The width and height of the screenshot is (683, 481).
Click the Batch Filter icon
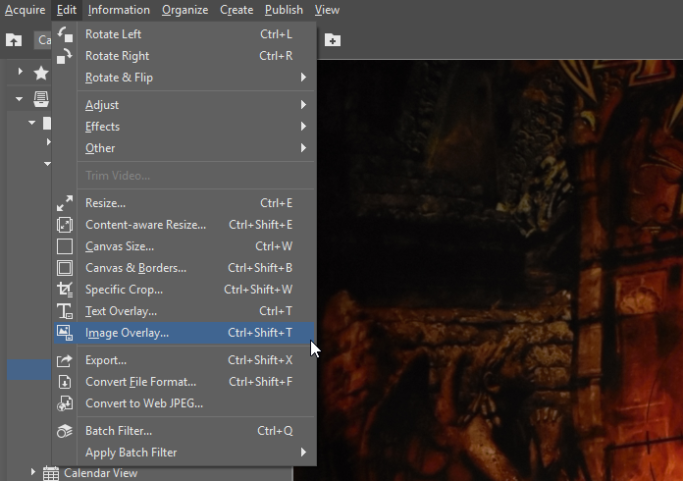pyautogui.click(x=65, y=431)
